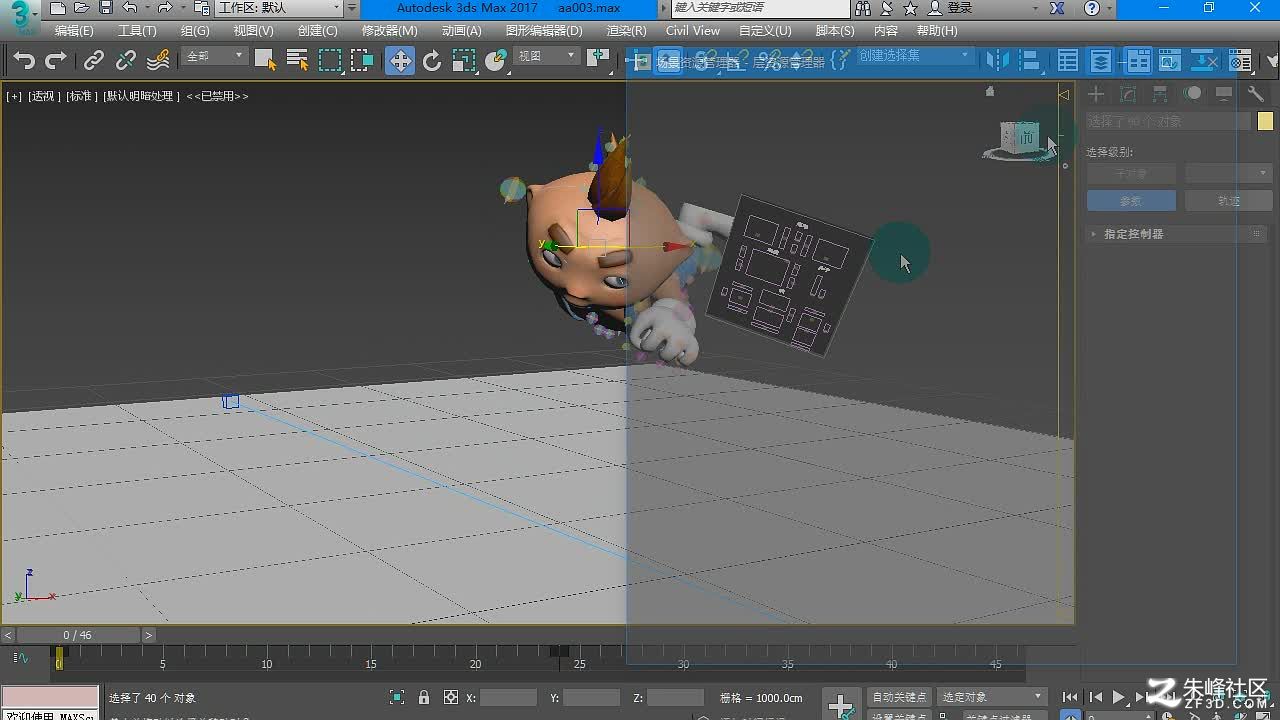Save the file with the floppy icon

pyautogui.click(x=105, y=8)
